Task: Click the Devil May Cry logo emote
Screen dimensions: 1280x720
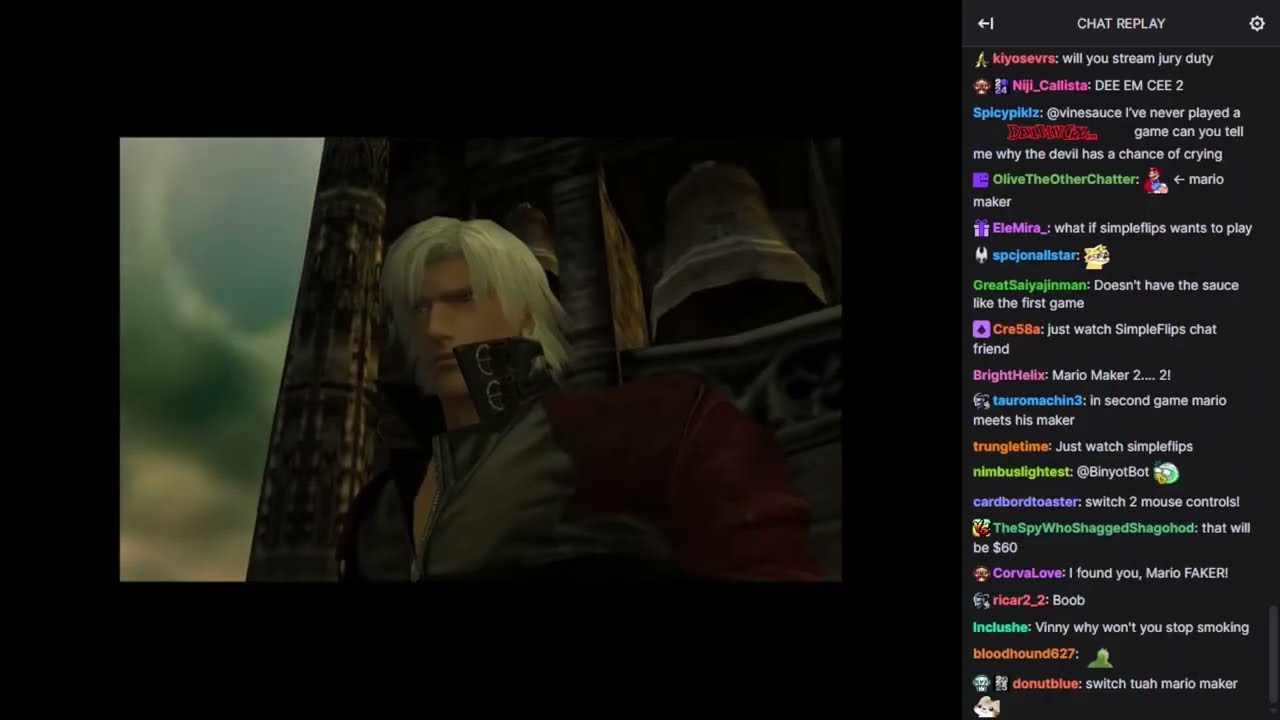Action: [1052, 132]
